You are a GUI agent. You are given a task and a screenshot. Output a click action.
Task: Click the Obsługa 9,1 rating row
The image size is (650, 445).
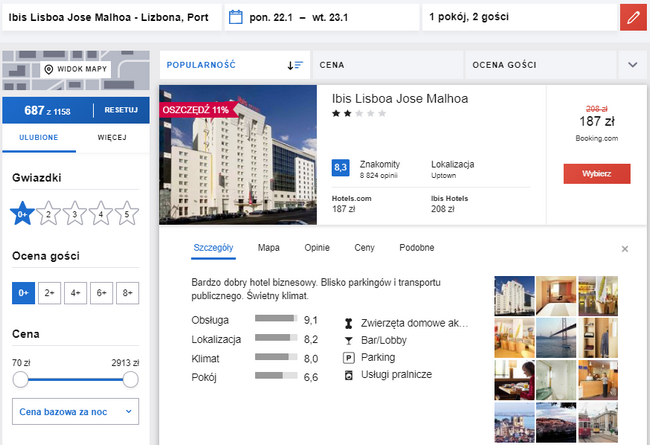[x=255, y=320]
